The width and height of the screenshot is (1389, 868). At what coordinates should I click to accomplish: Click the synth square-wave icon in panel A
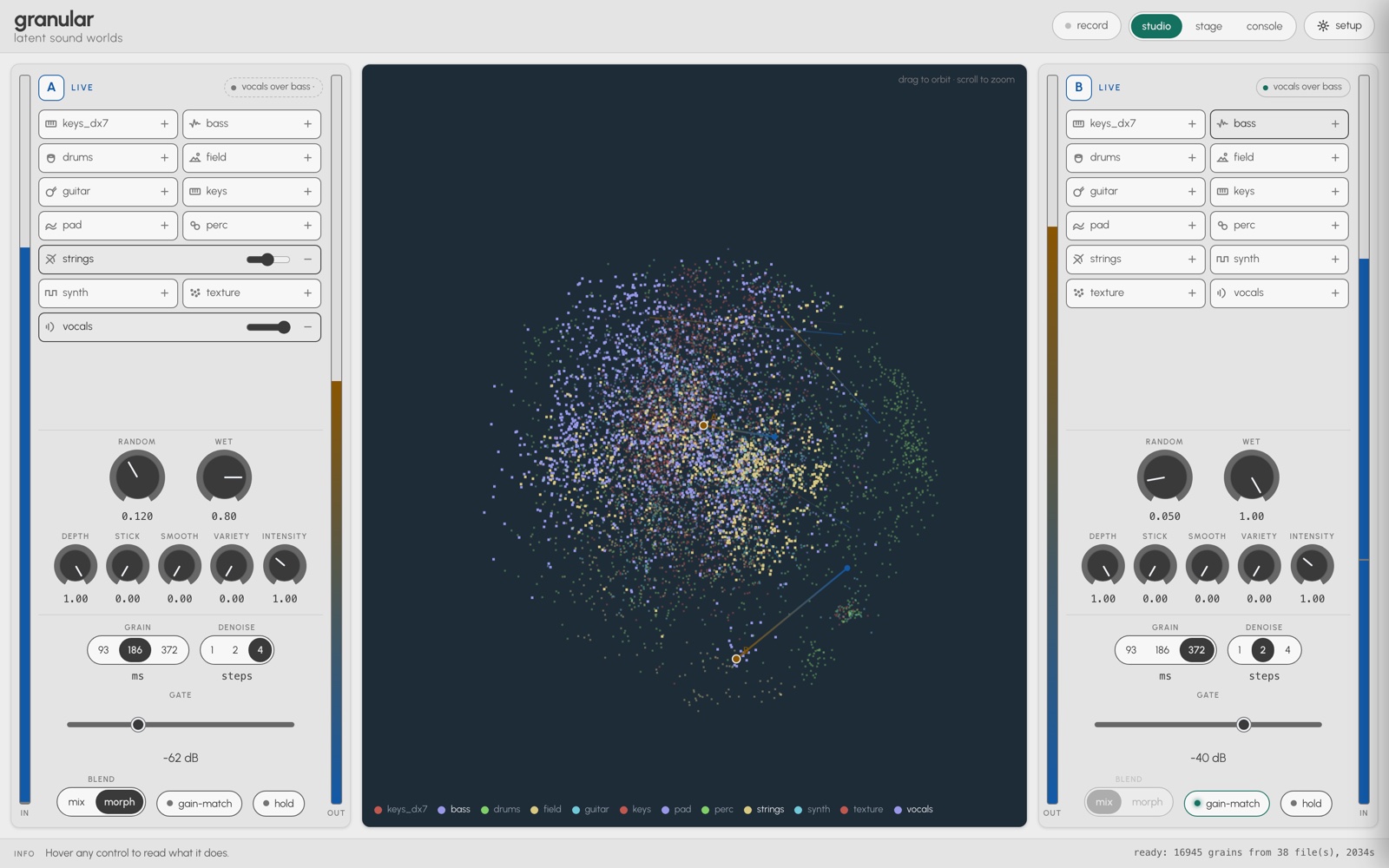click(x=51, y=293)
